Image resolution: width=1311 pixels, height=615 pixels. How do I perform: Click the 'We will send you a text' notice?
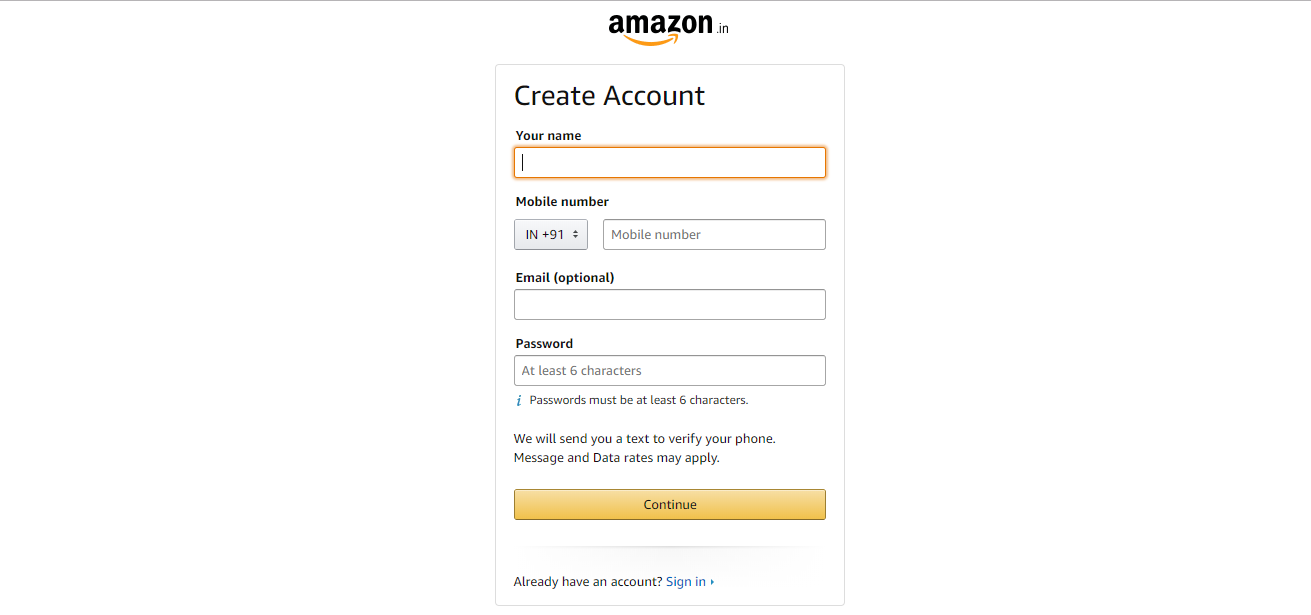pyautogui.click(x=645, y=439)
